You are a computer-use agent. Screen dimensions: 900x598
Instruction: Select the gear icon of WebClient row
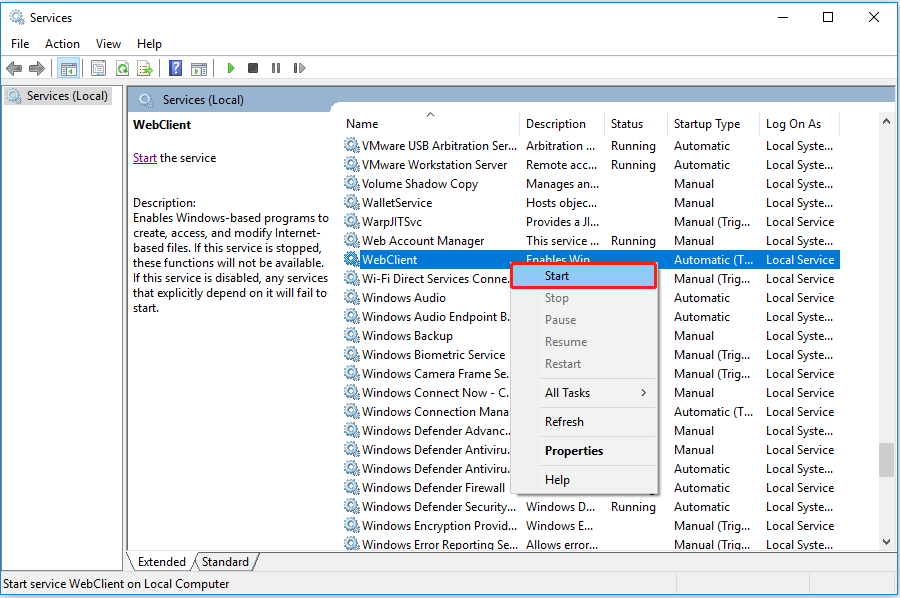tap(351, 259)
